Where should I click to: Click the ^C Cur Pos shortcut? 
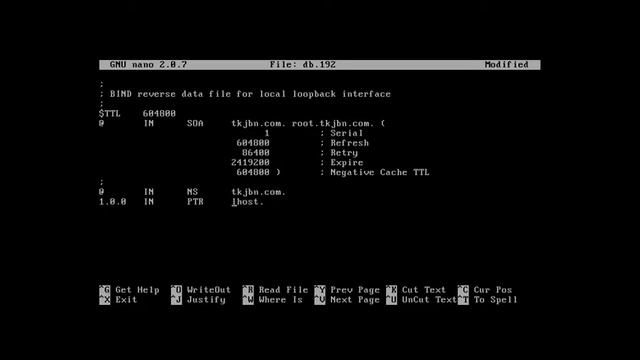click(485, 290)
